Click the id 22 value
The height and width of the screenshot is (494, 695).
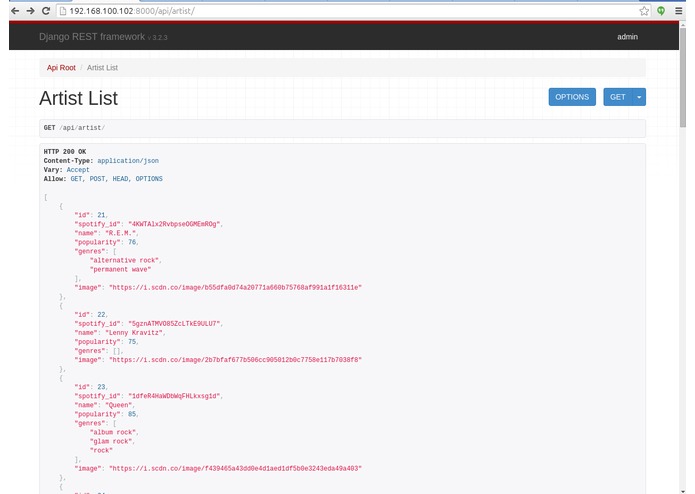pos(102,315)
